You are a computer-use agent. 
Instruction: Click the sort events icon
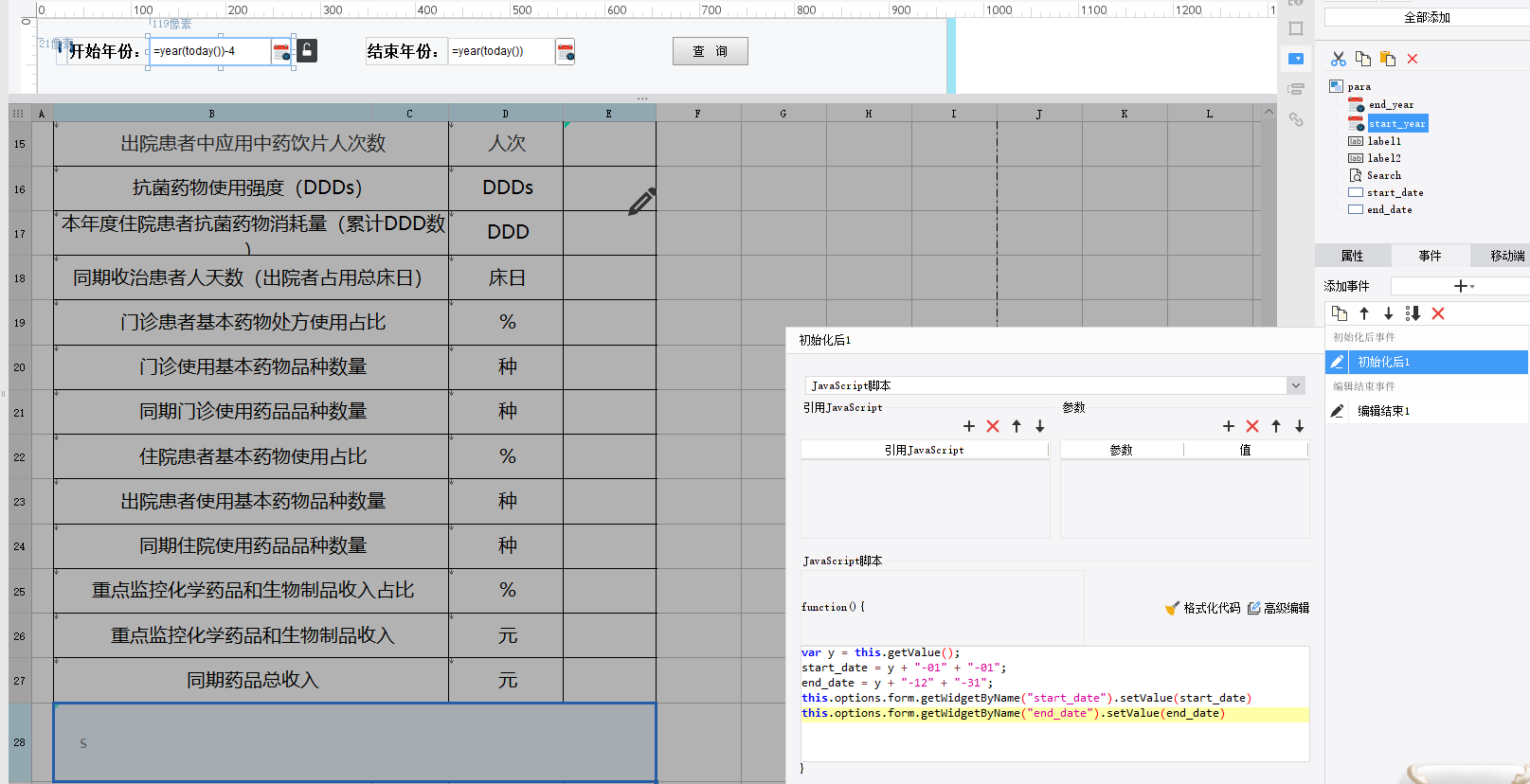[x=1413, y=313]
